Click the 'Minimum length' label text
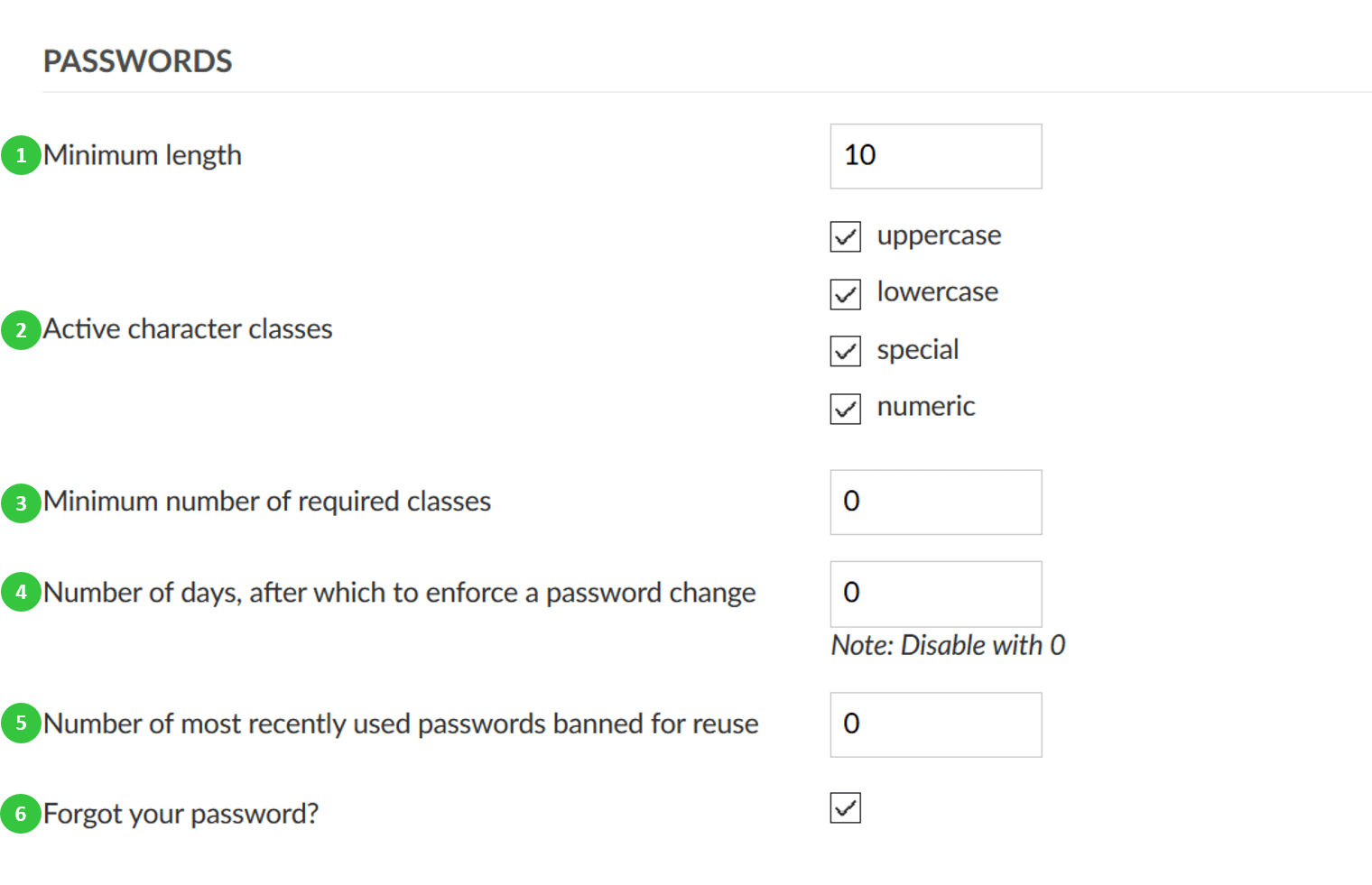Viewport: 1372px width, 885px height. coord(143,155)
